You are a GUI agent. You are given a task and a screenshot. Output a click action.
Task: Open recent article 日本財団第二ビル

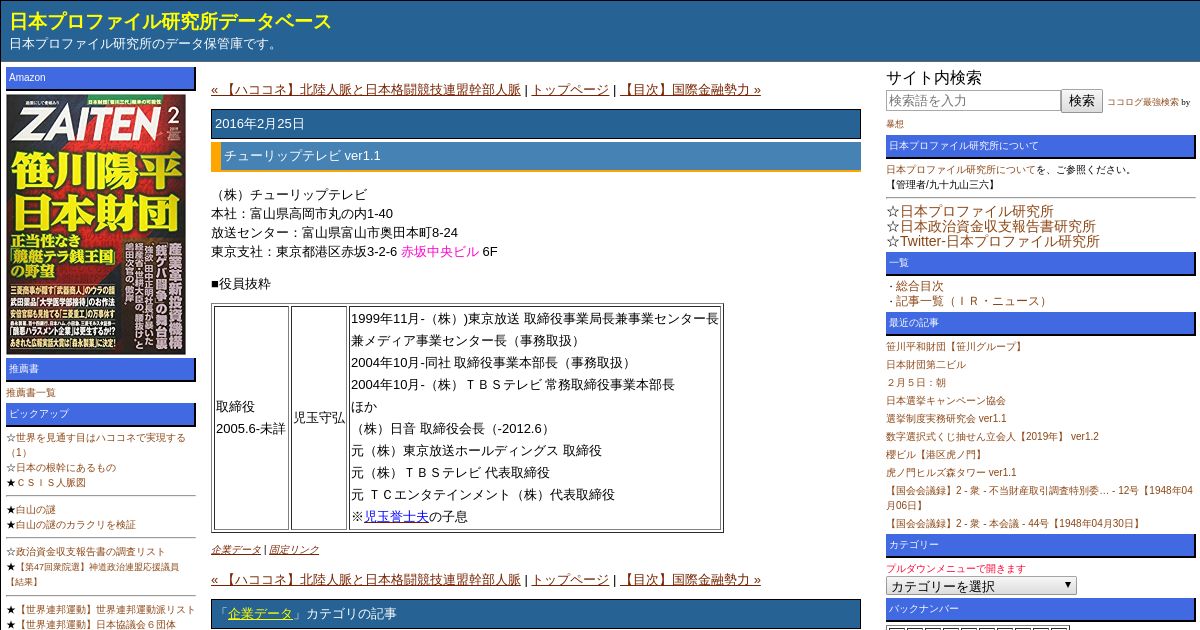pos(926,365)
